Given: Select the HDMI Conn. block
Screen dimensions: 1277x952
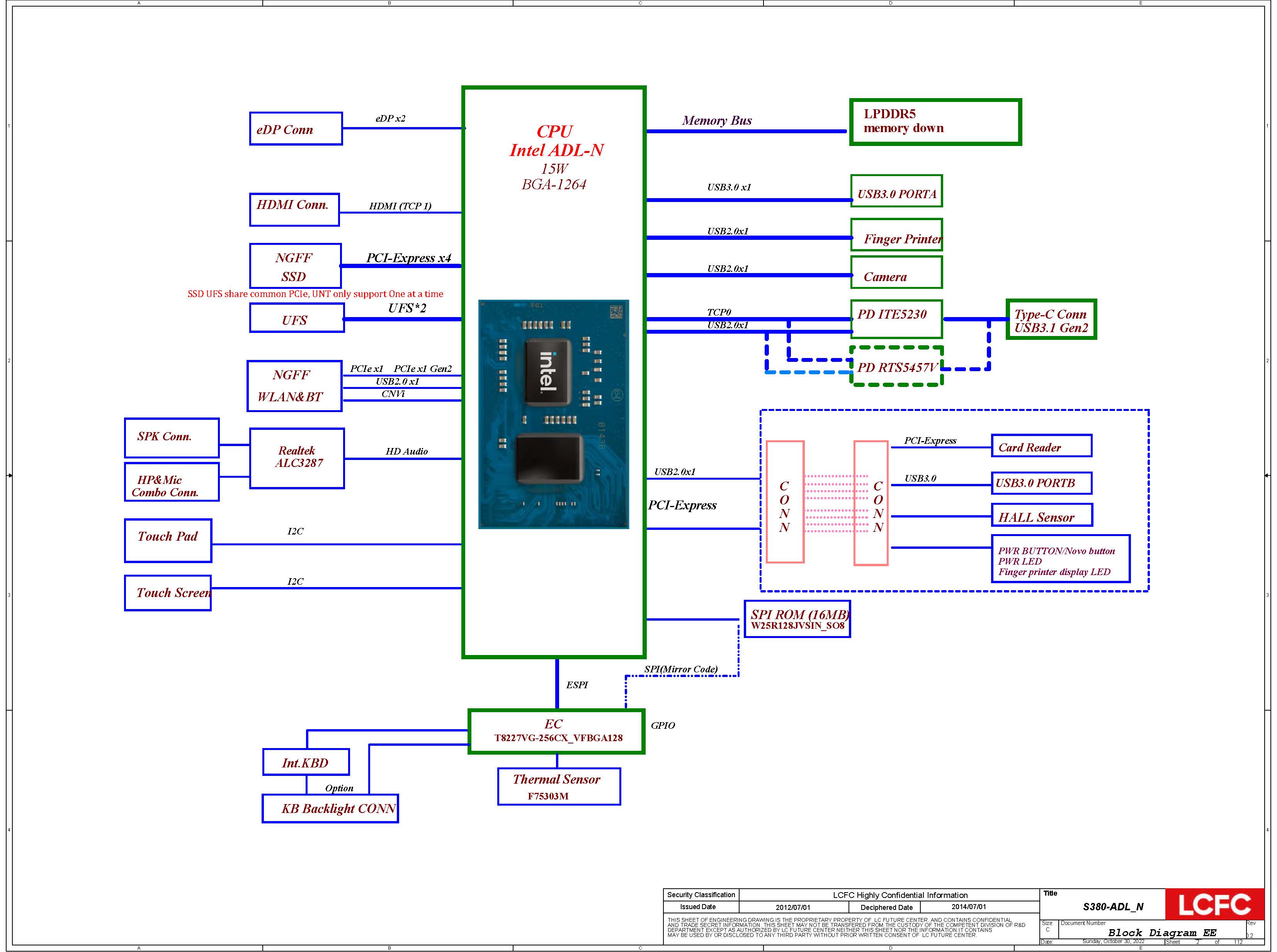Looking at the screenshot, I should (294, 210).
